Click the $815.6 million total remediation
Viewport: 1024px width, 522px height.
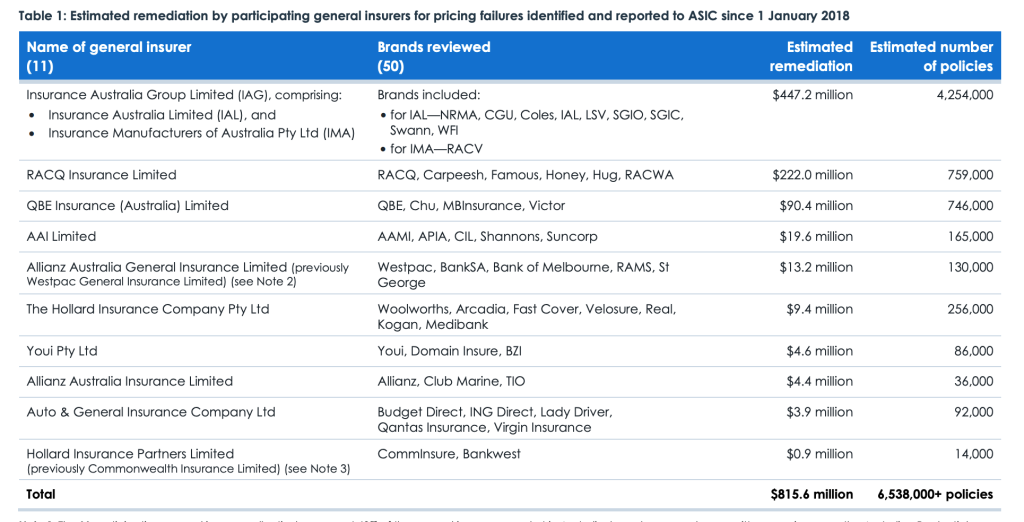tap(811, 494)
